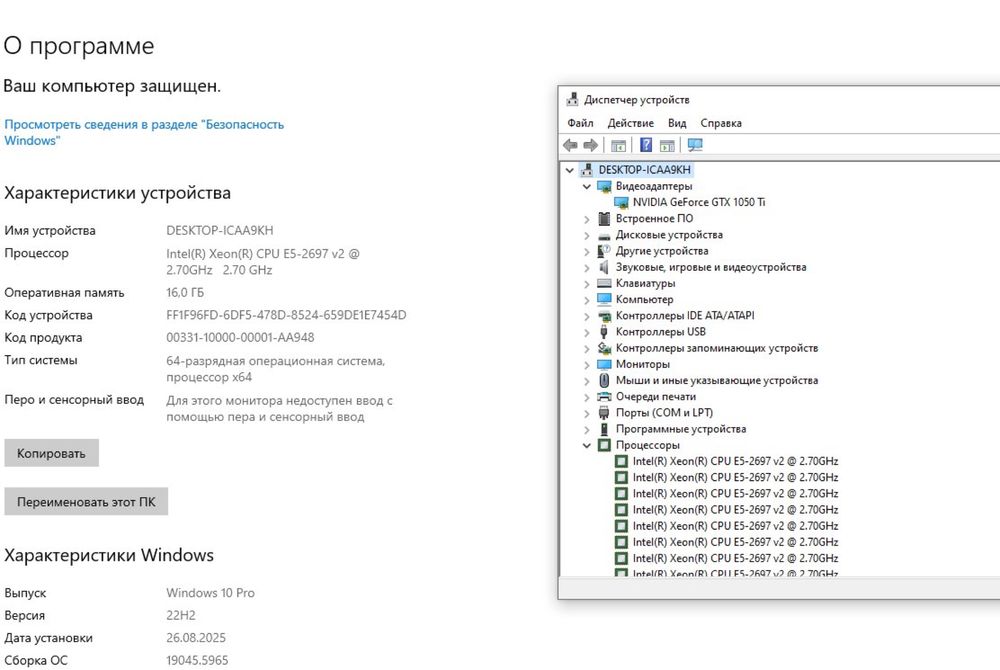
Task: Click the Переименовать этот ПК button
Action: [x=86, y=502]
